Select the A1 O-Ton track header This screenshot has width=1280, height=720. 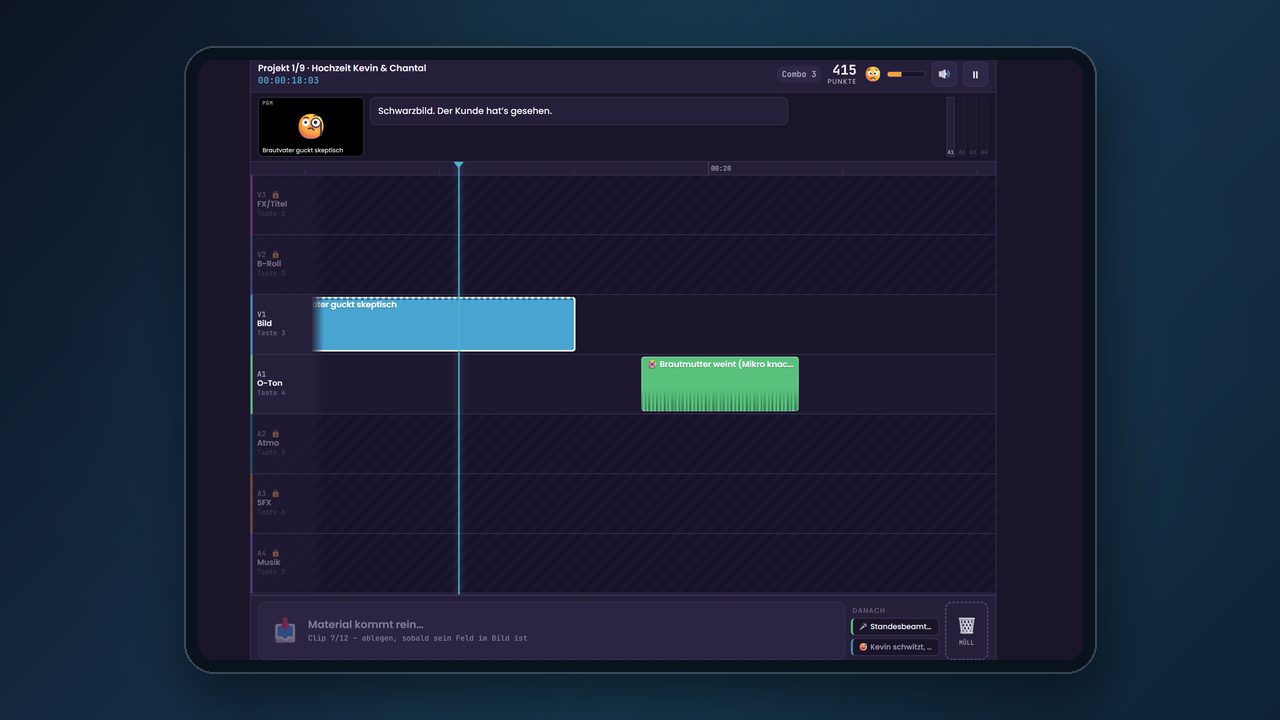tap(281, 384)
